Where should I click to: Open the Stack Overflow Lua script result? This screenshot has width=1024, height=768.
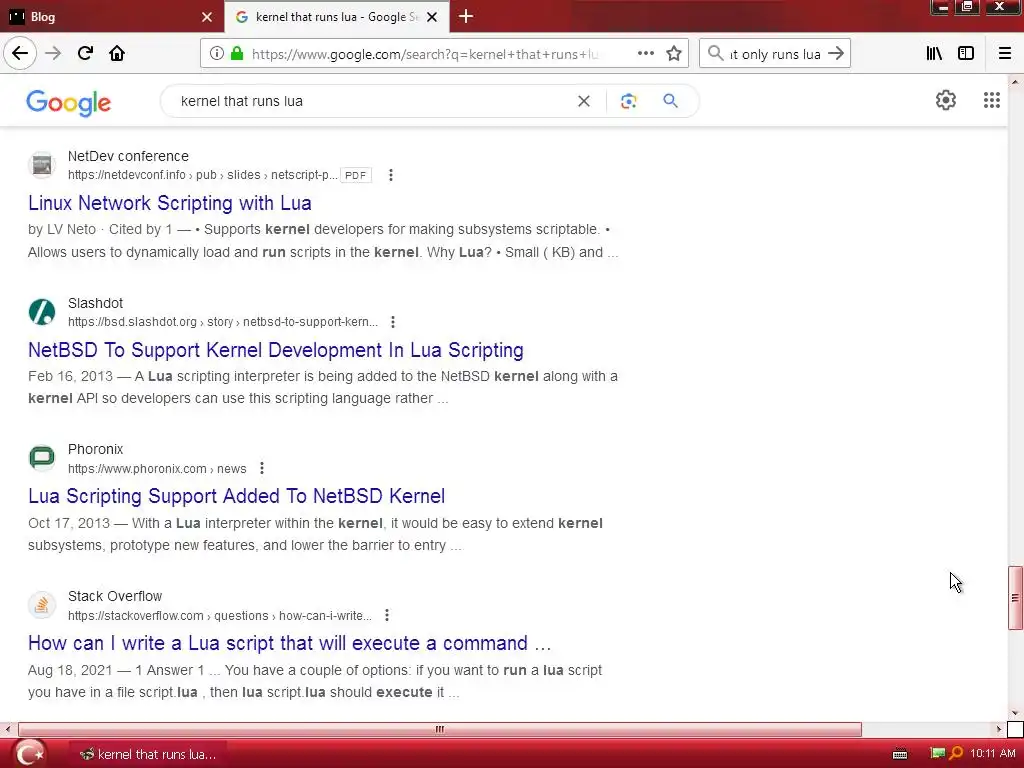(289, 643)
